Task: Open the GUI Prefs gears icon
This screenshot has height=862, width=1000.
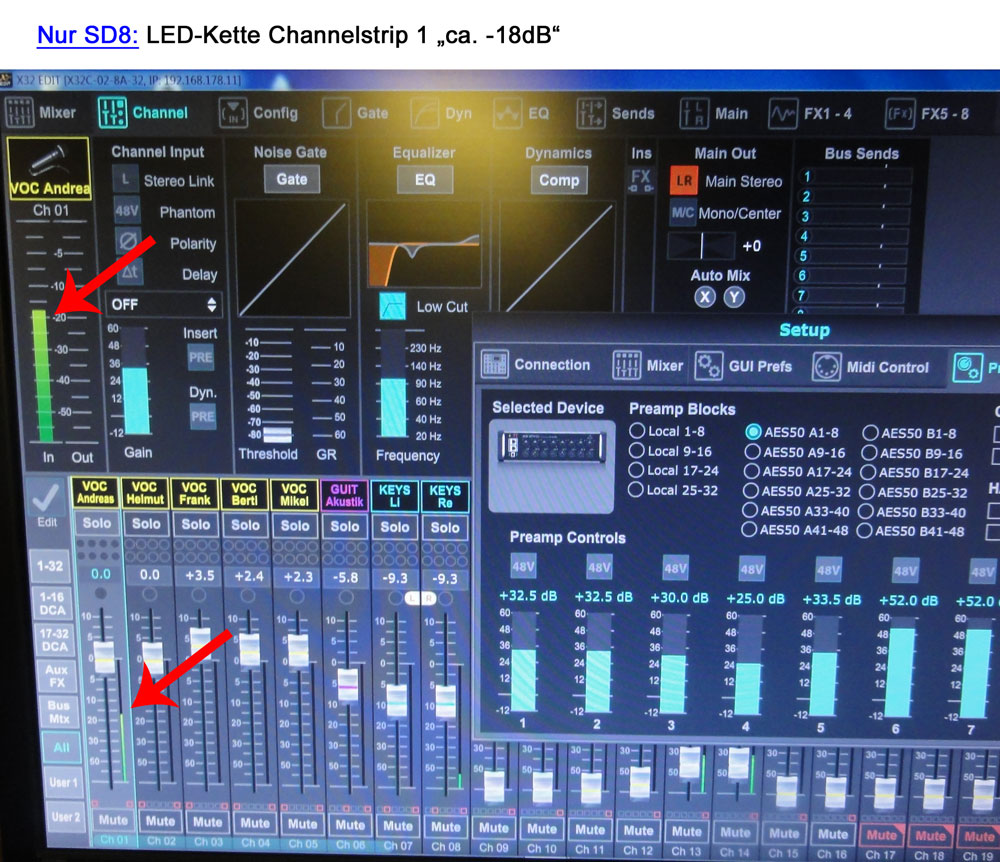Action: coord(708,366)
